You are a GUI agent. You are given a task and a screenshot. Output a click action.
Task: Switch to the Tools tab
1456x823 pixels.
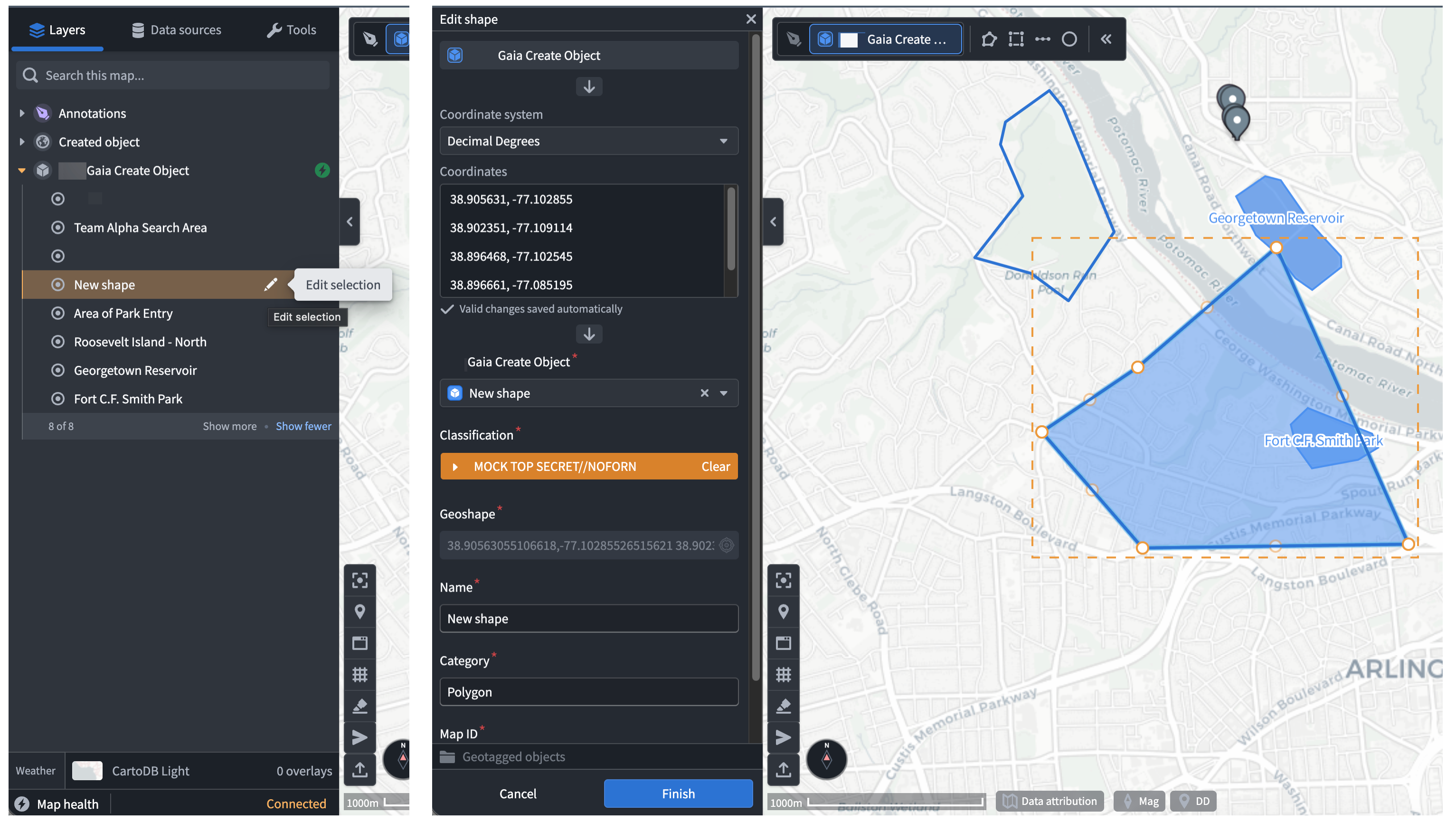291,29
